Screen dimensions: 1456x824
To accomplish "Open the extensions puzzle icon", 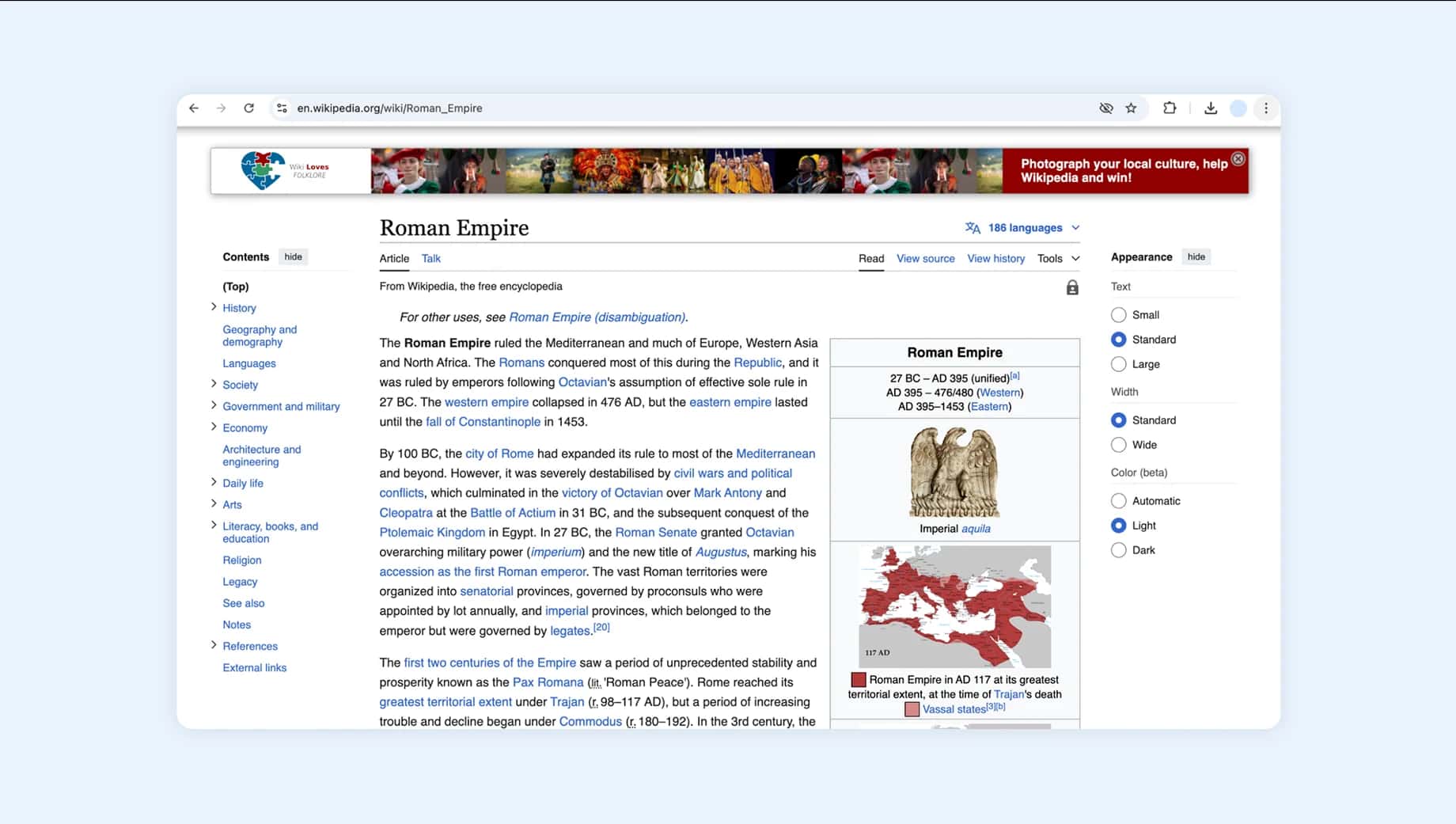I will point(1170,108).
